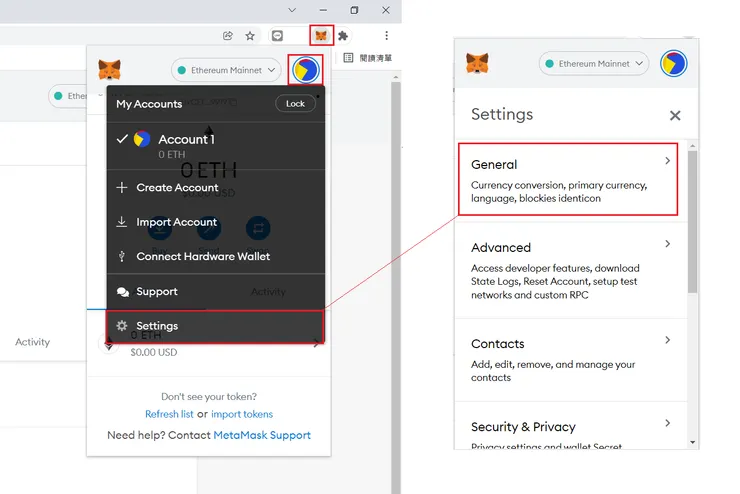Open Contacts settings section

tap(571, 360)
